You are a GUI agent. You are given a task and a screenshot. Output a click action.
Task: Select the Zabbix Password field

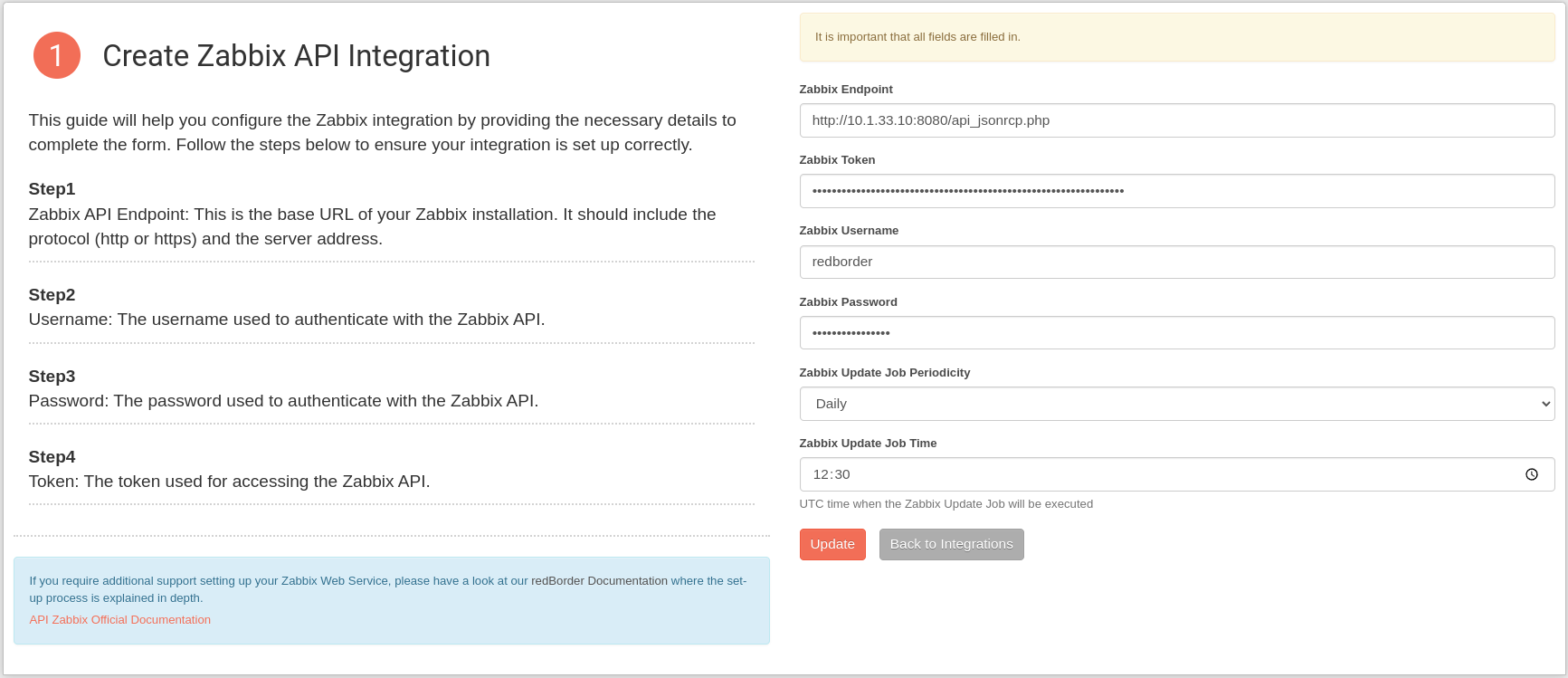(x=1176, y=333)
